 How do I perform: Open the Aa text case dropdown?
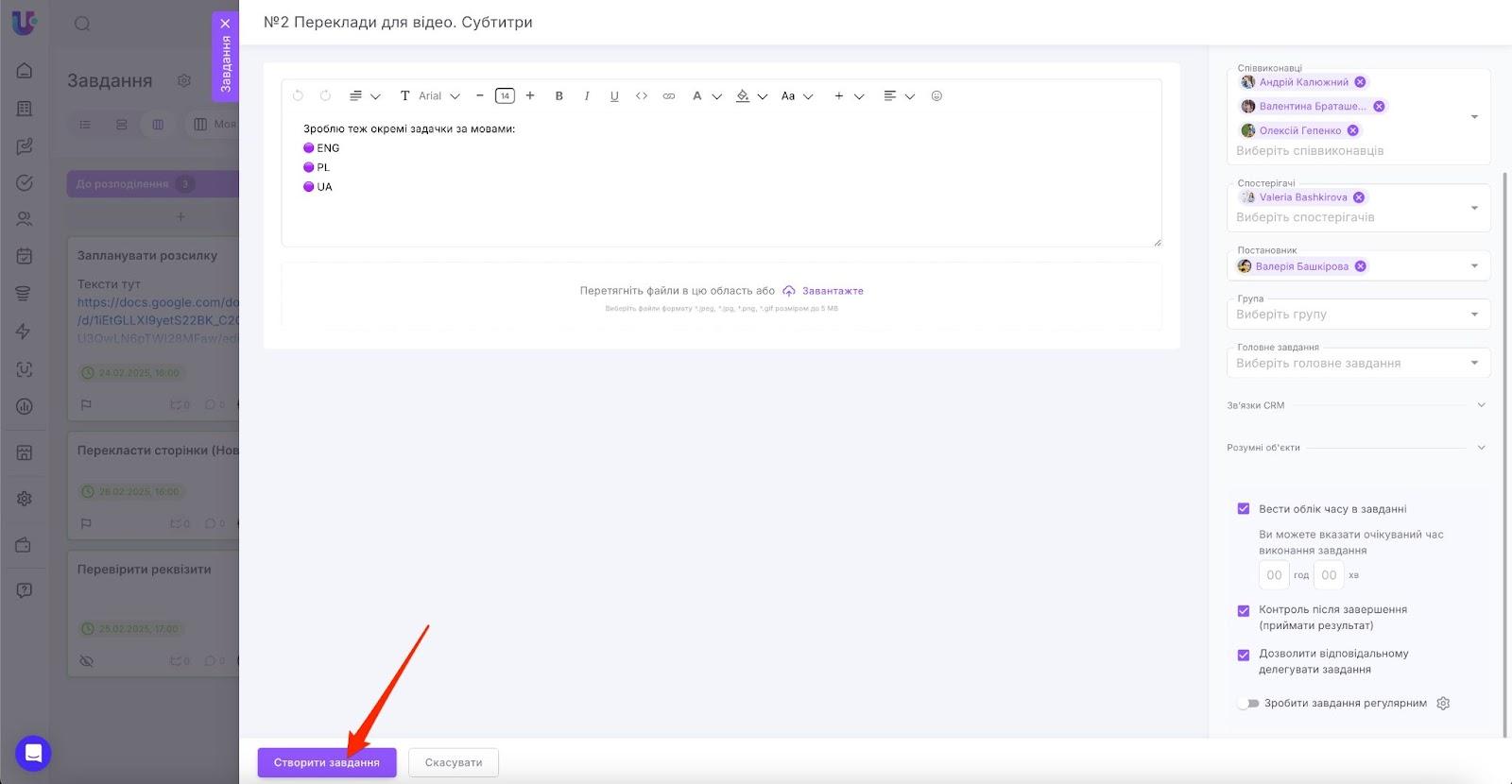pyautogui.click(x=797, y=95)
